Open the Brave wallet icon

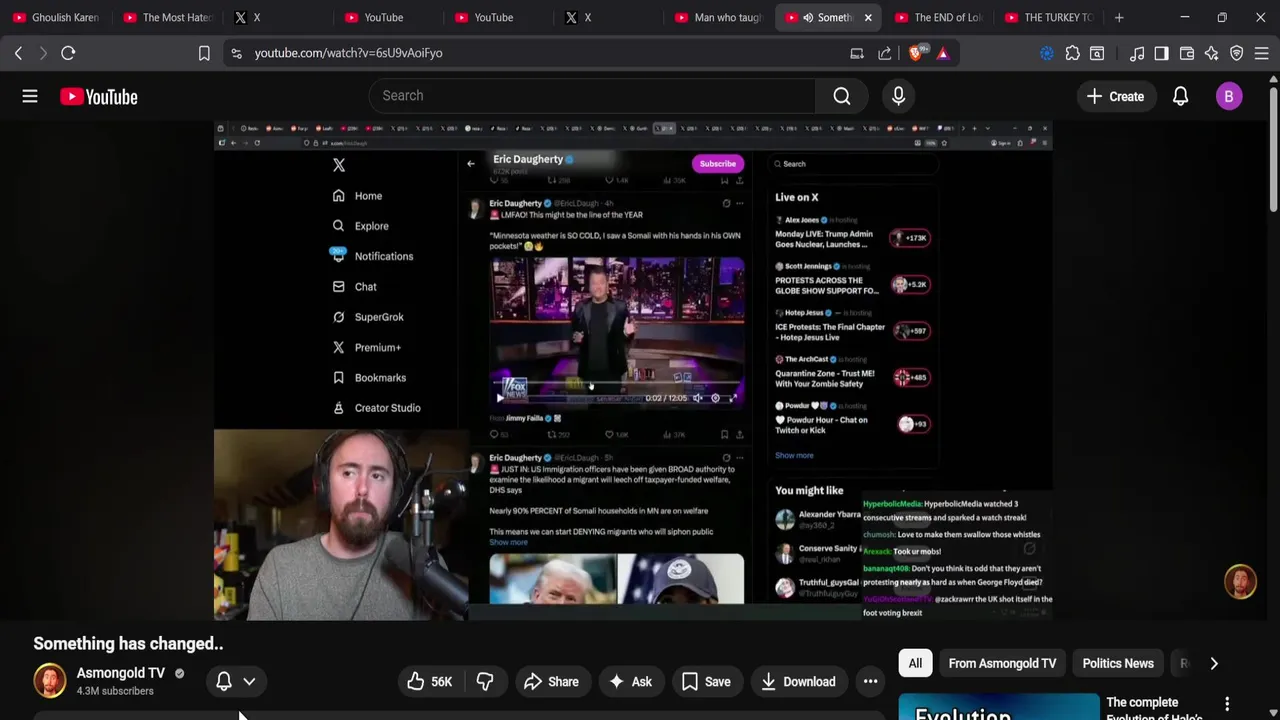pyautogui.click(x=1187, y=53)
